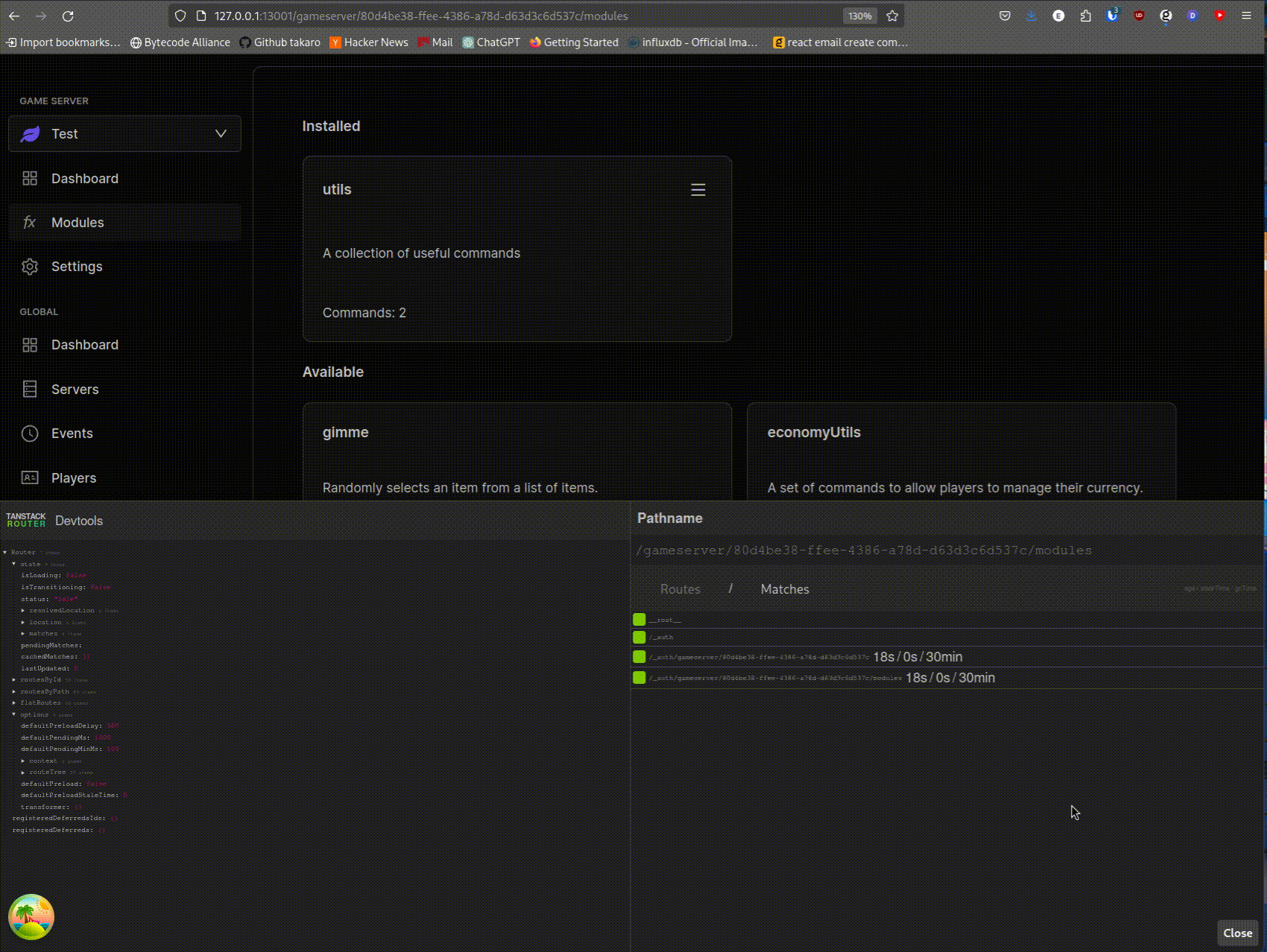Expand the flatRoutes node
This screenshot has height=952, width=1267.
pos(14,702)
